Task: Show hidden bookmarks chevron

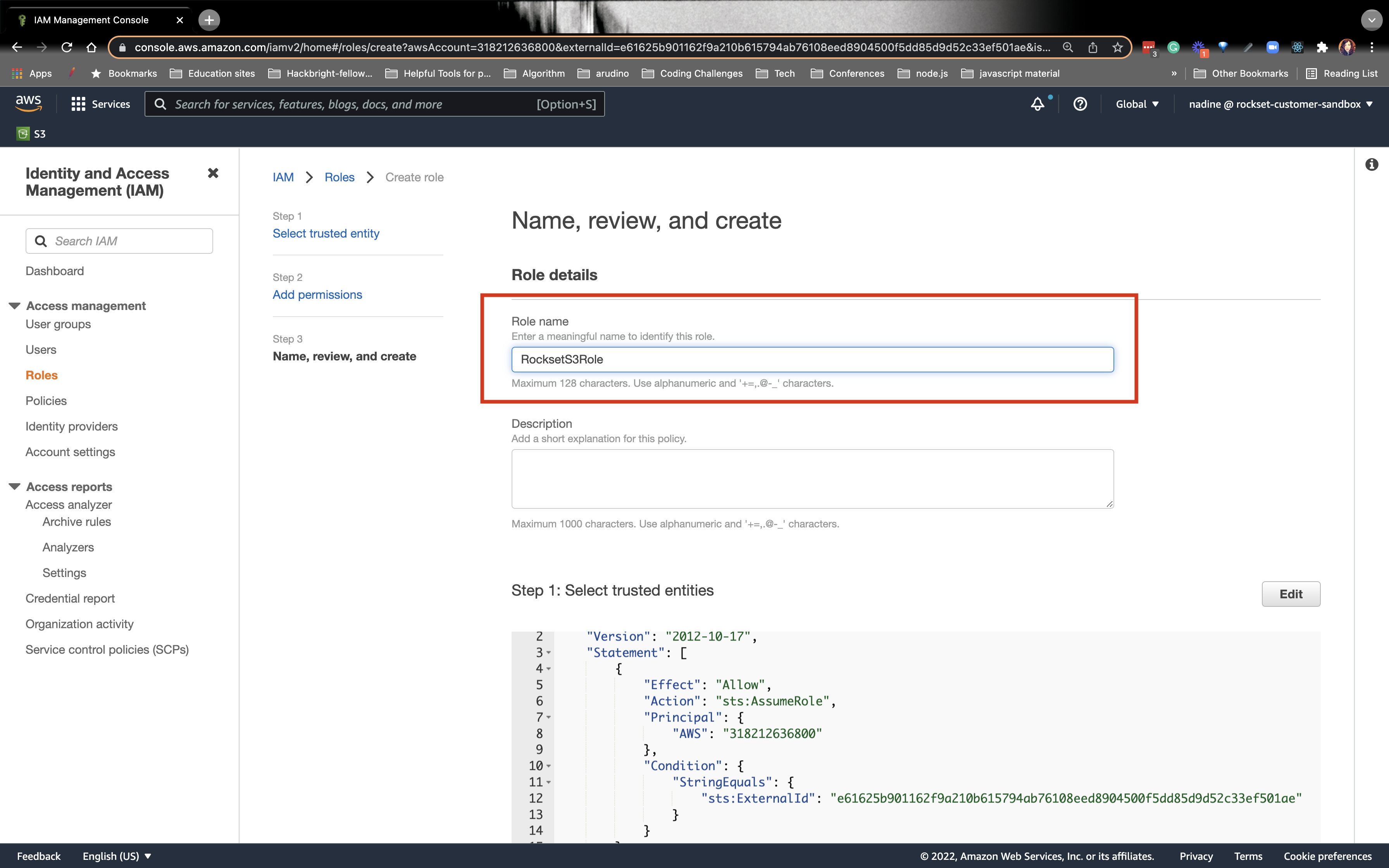Action: tap(1174, 74)
